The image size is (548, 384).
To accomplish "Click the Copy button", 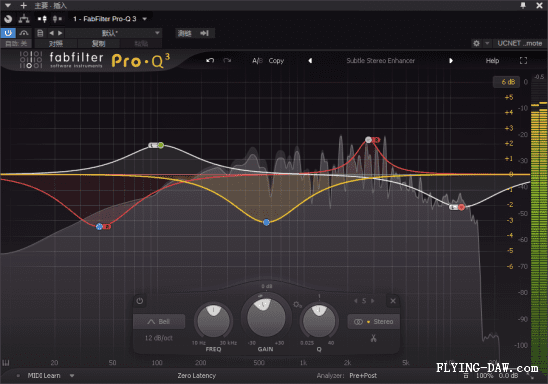I will pyautogui.click(x=276, y=60).
